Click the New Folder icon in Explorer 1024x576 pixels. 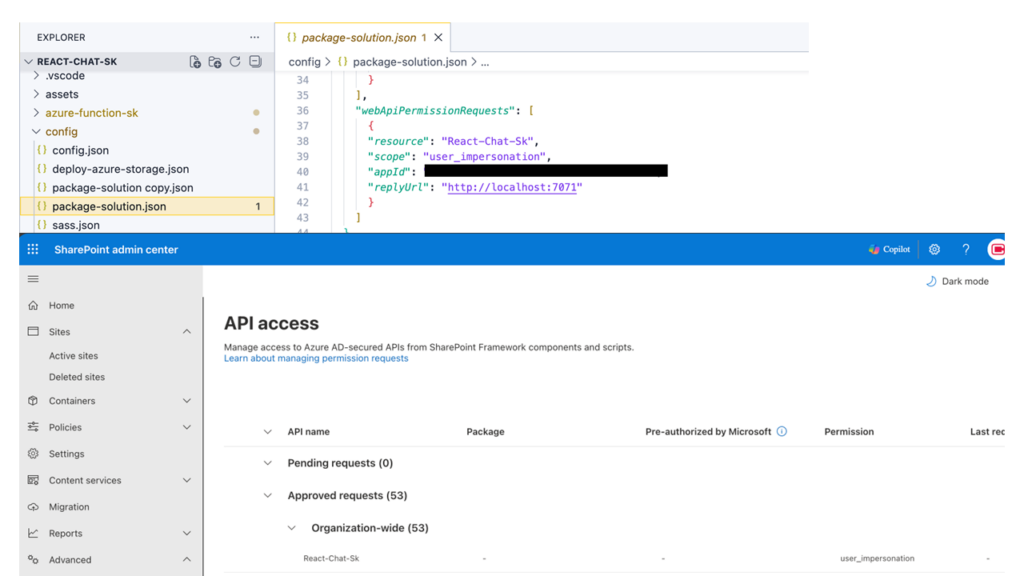[x=215, y=62]
